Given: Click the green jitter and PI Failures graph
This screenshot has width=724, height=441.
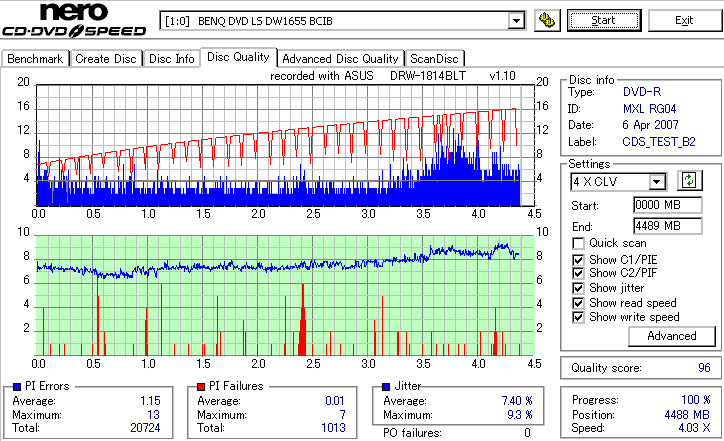Looking at the screenshot, I should point(285,296).
